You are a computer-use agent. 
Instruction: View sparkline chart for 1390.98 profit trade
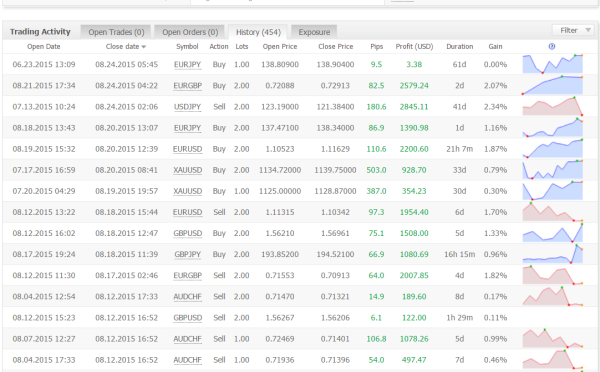553,127
